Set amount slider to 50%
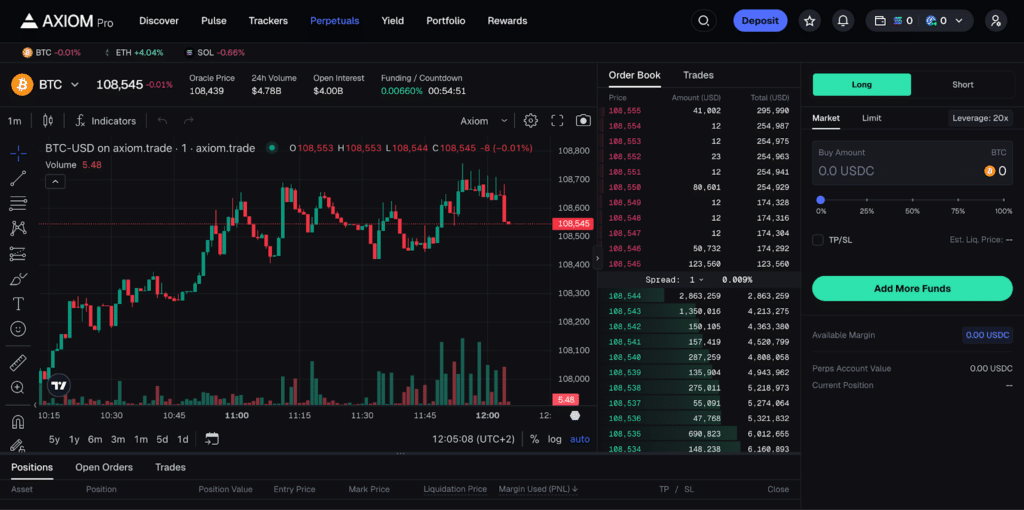The width and height of the screenshot is (1024, 510). coord(912,200)
